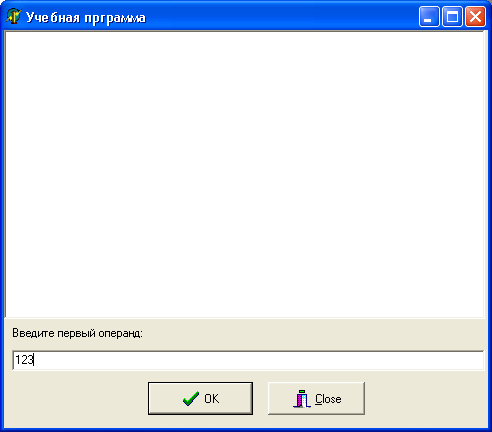The width and height of the screenshot is (492, 432).
Task: Click the beige panel beside the operand label
Action: (x=312, y=333)
